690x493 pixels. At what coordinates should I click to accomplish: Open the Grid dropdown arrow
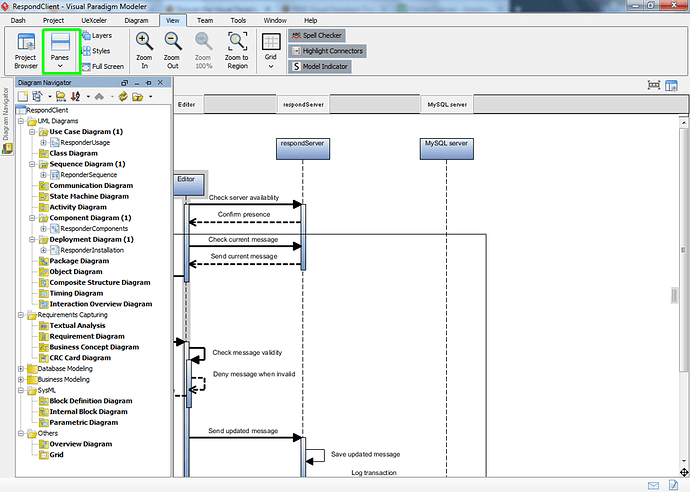(271, 66)
